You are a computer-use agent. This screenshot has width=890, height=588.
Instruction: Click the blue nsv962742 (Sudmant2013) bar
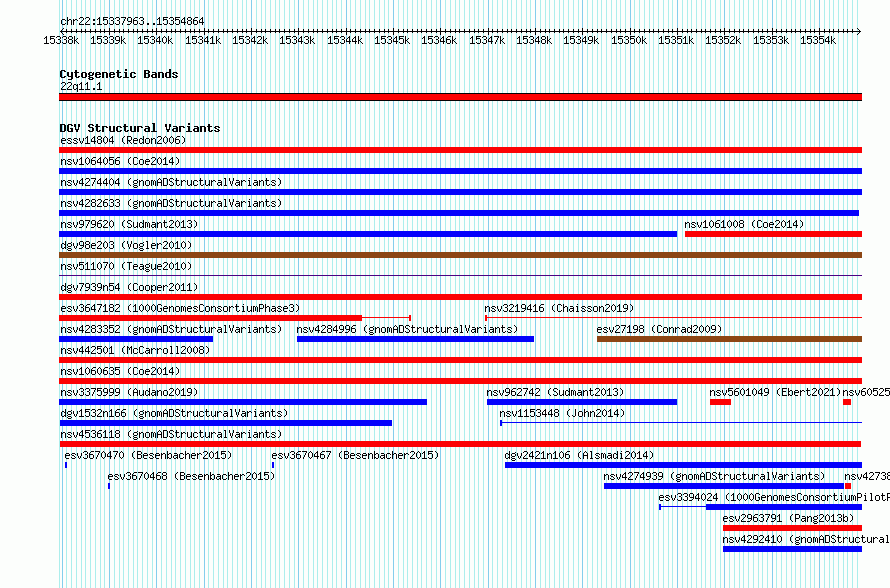[582, 402]
